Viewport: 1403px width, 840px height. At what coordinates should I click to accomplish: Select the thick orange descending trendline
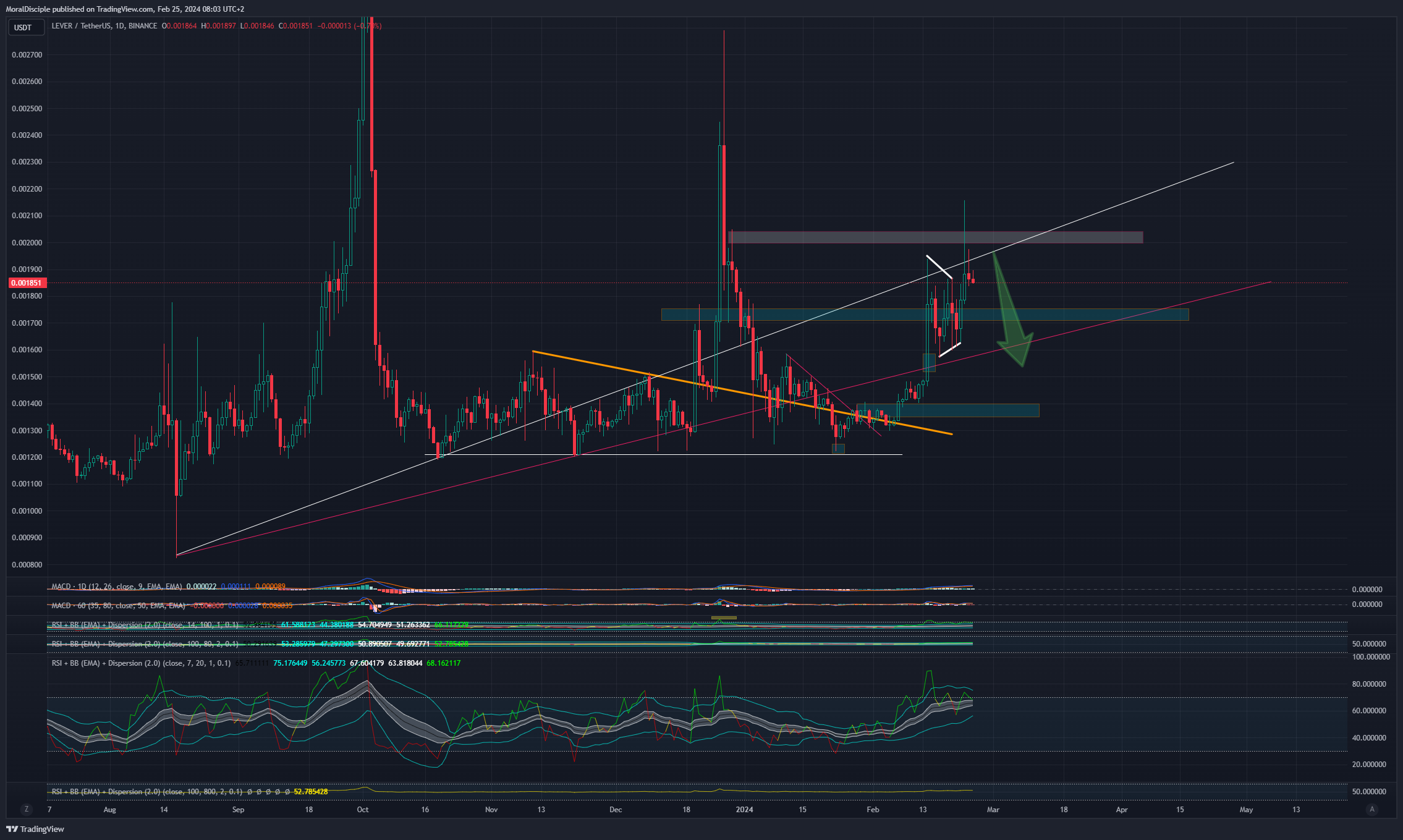tap(742, 393)
